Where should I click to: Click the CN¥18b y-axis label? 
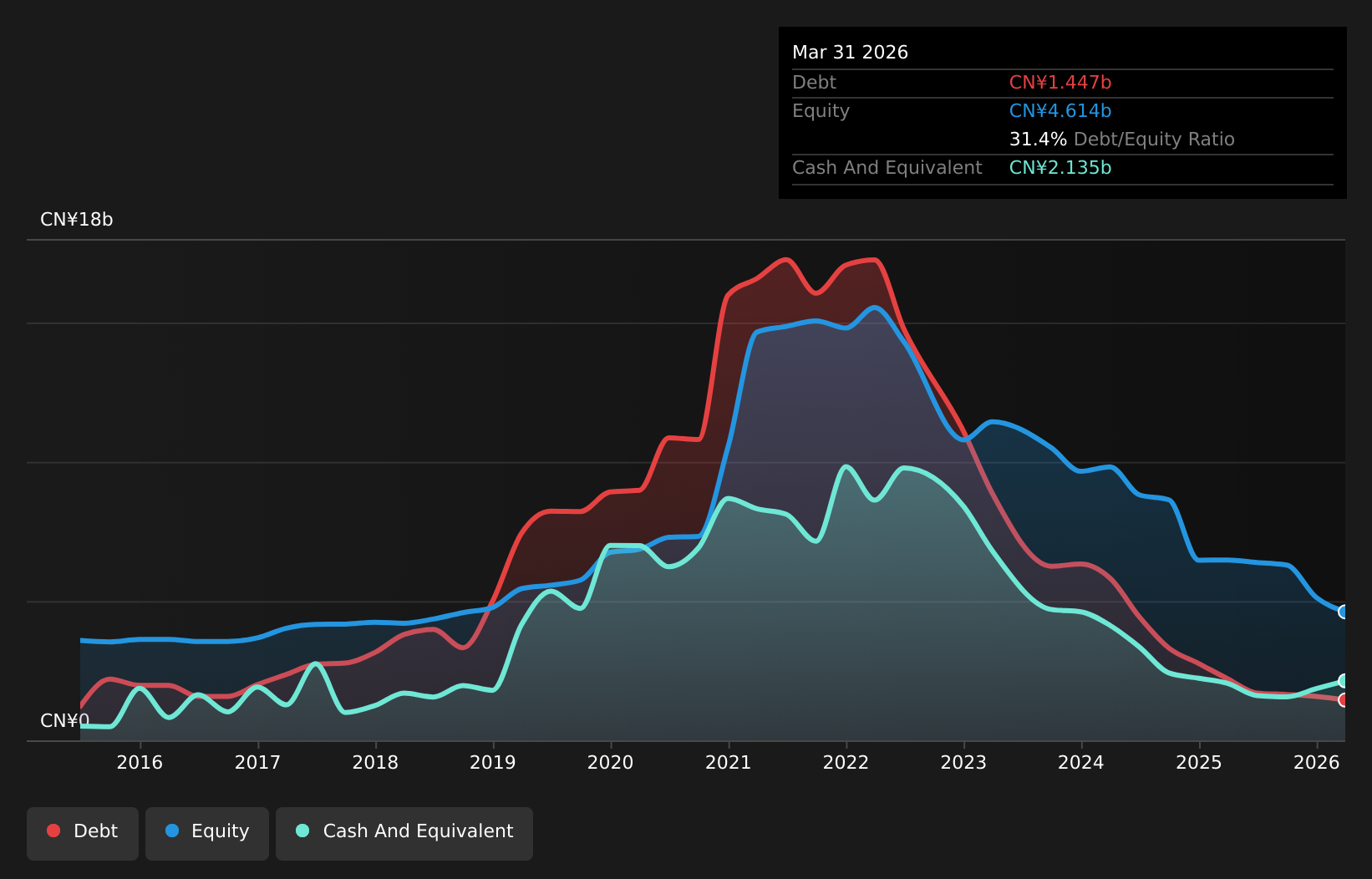click(77, 220)
